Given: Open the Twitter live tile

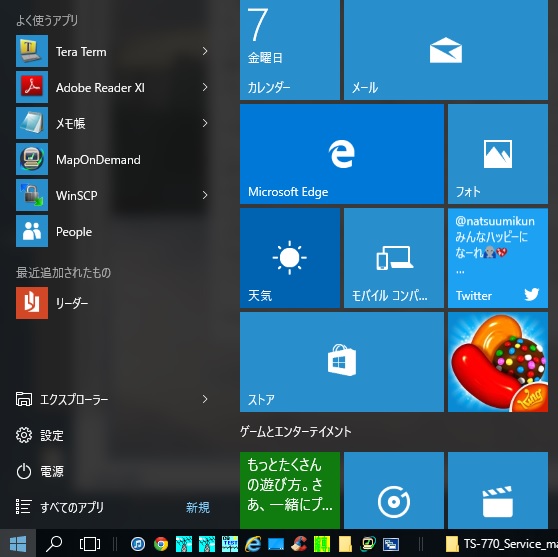Looking at the screenshot, I should 498,258.
